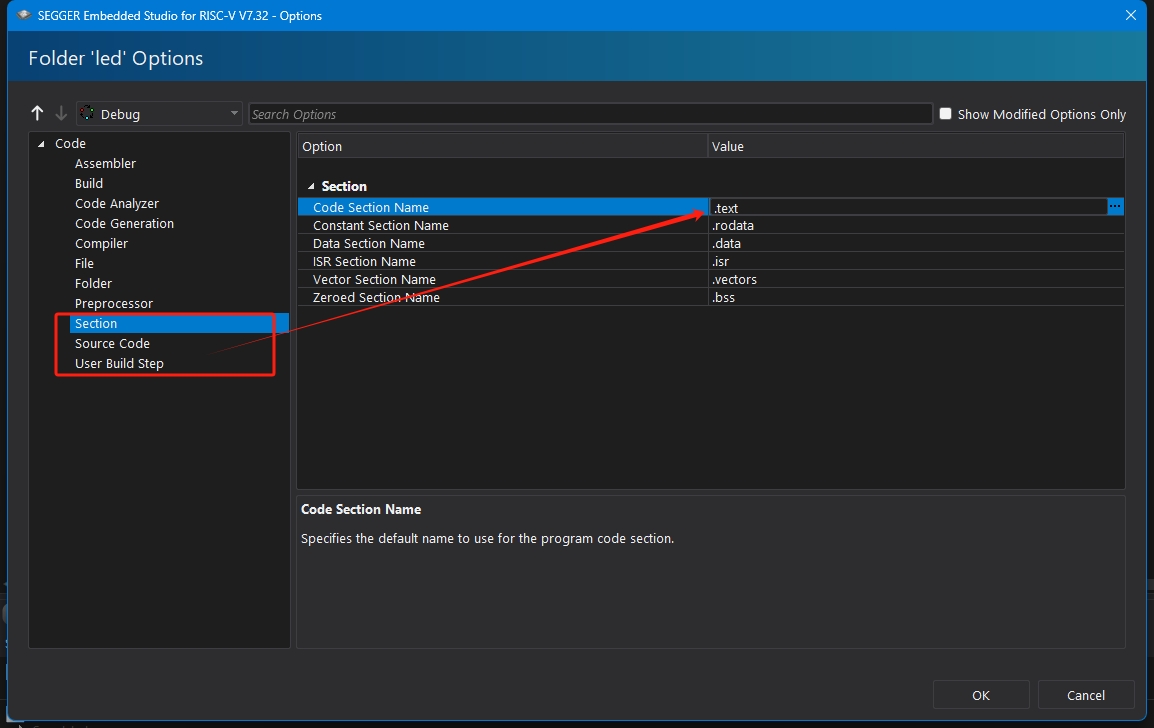The width and height of the screenshot is (1154, 728).
Task: Click the Code tree root label
Action: (x=71, y=144)
